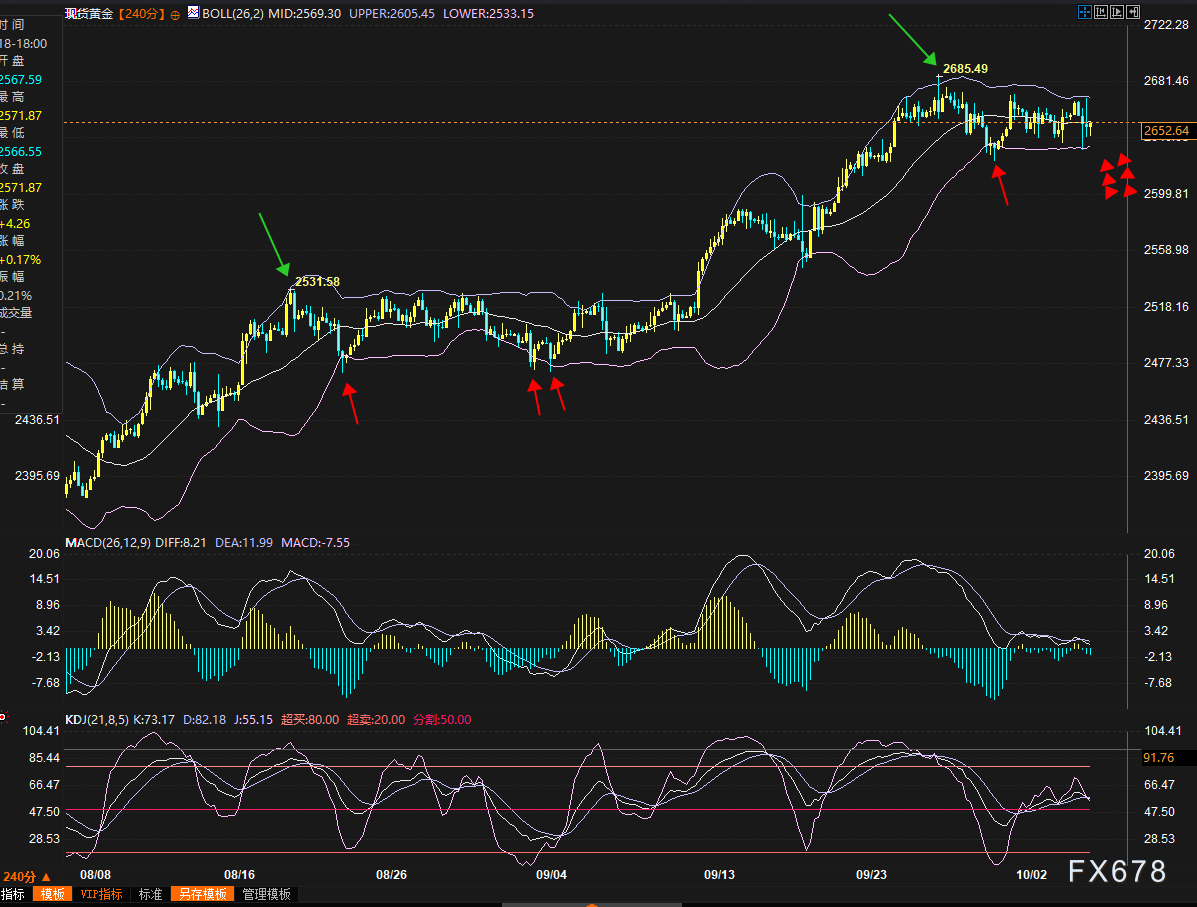Click the red arrow below the 08/23 low
The image size is (1197, 907).
(x=350, y=404)
